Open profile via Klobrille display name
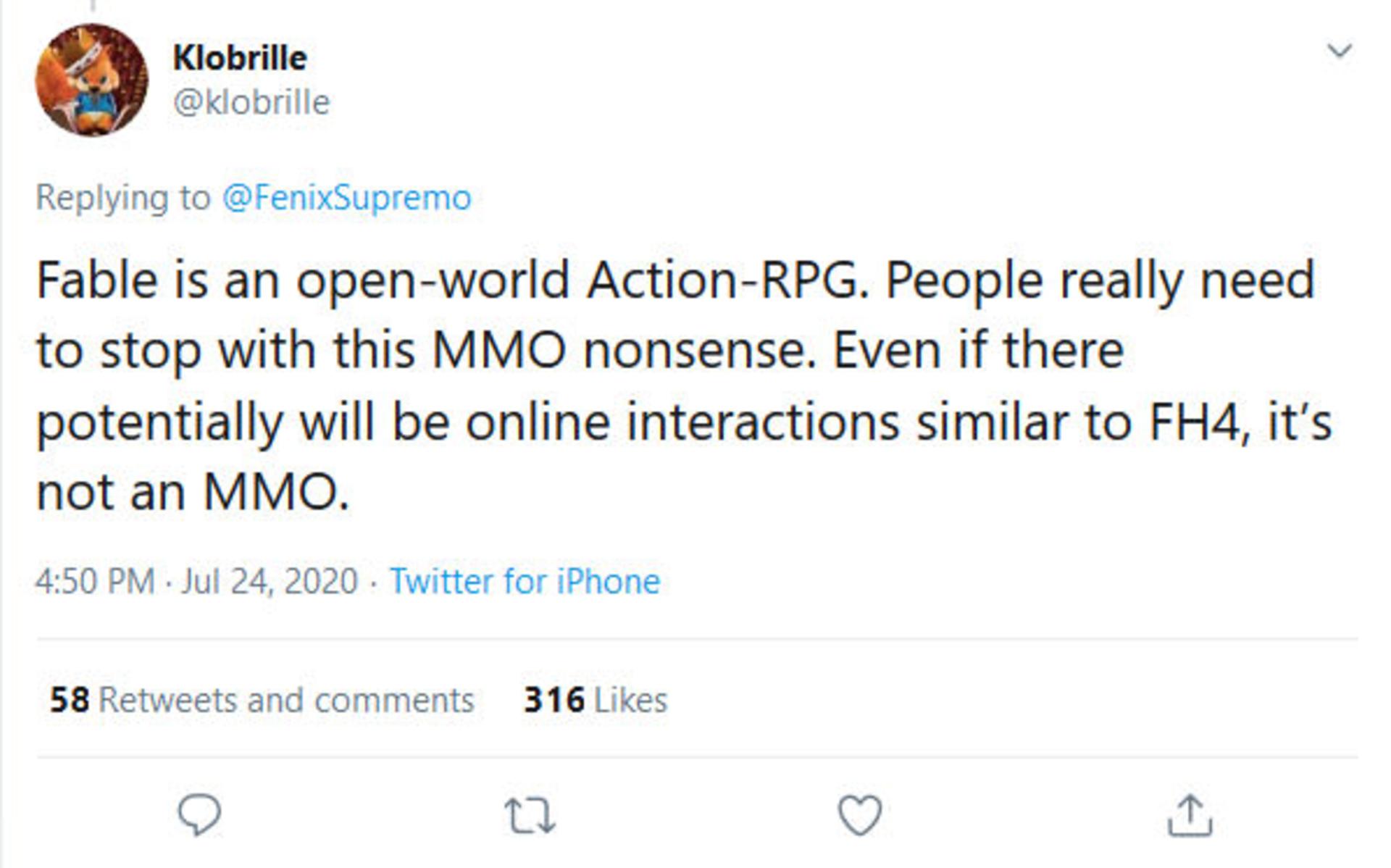1391x868 pixels. click(240, 58)
